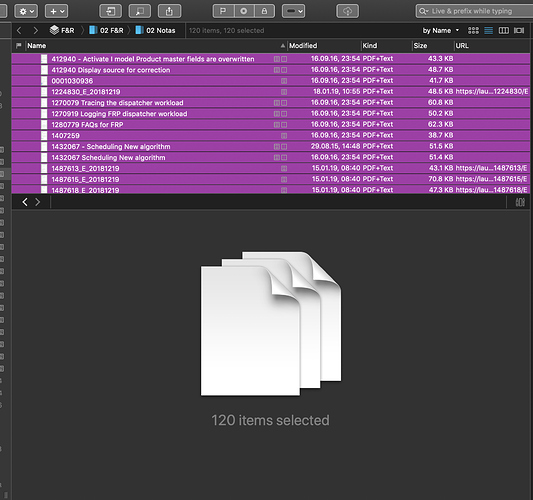
Task: Select the 1224830_E_20181219 file row
Action: [x=271, y=91]
